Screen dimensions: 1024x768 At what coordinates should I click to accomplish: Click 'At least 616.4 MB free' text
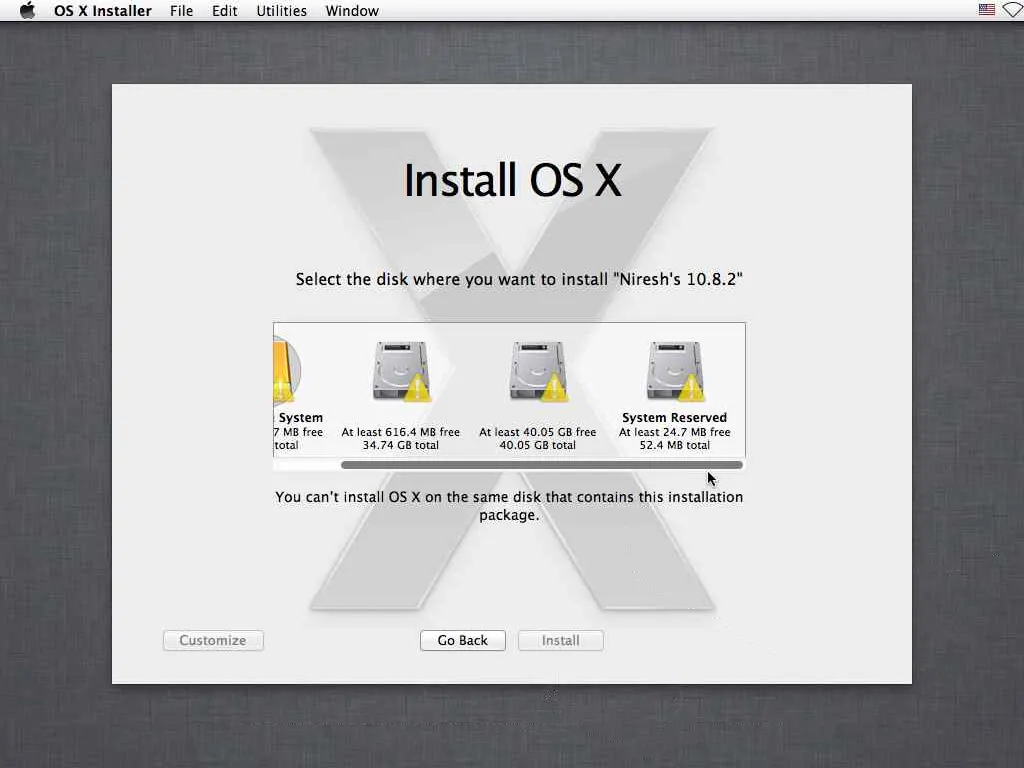click(x=400, y=432)
